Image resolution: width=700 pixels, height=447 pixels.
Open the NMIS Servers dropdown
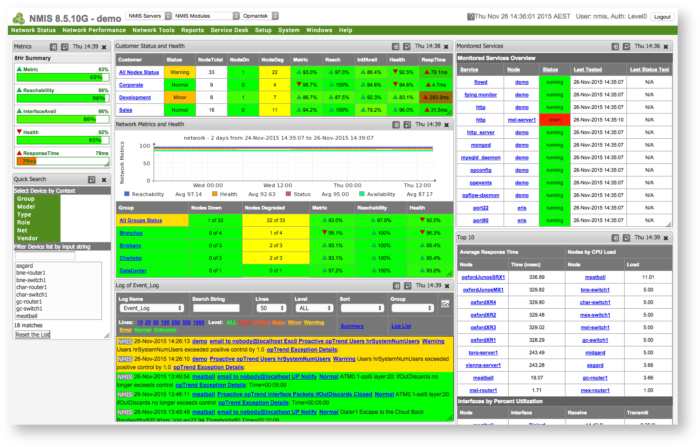coord(149,16)
